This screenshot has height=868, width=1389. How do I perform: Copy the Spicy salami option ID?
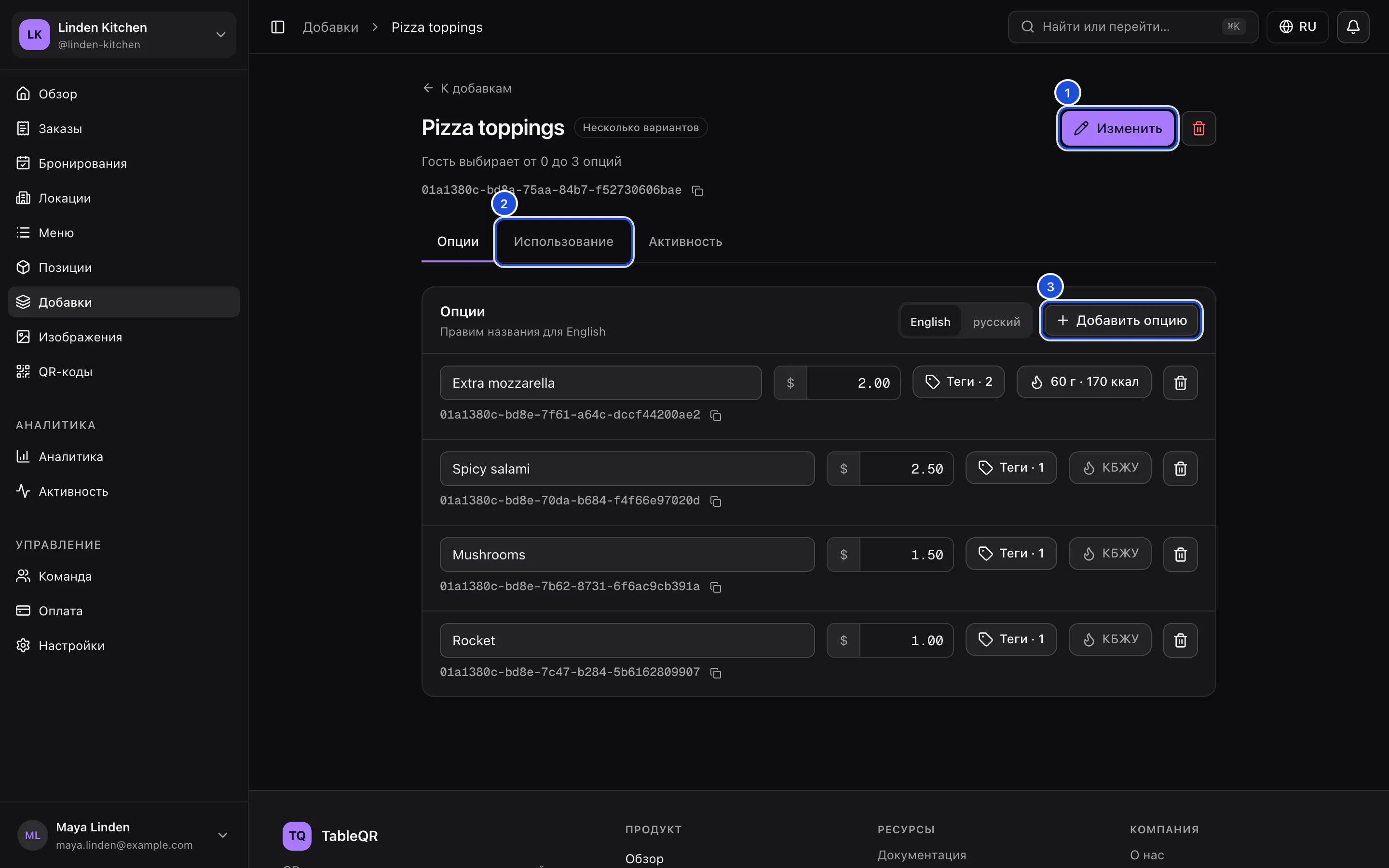tap(715, 501)
